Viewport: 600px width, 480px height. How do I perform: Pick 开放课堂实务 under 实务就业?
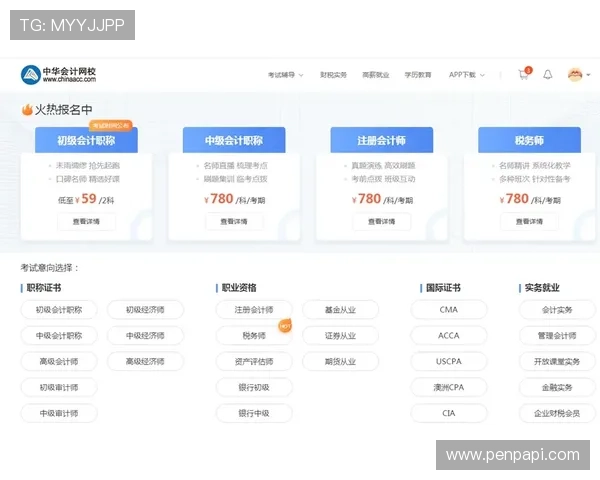(557, 361)
